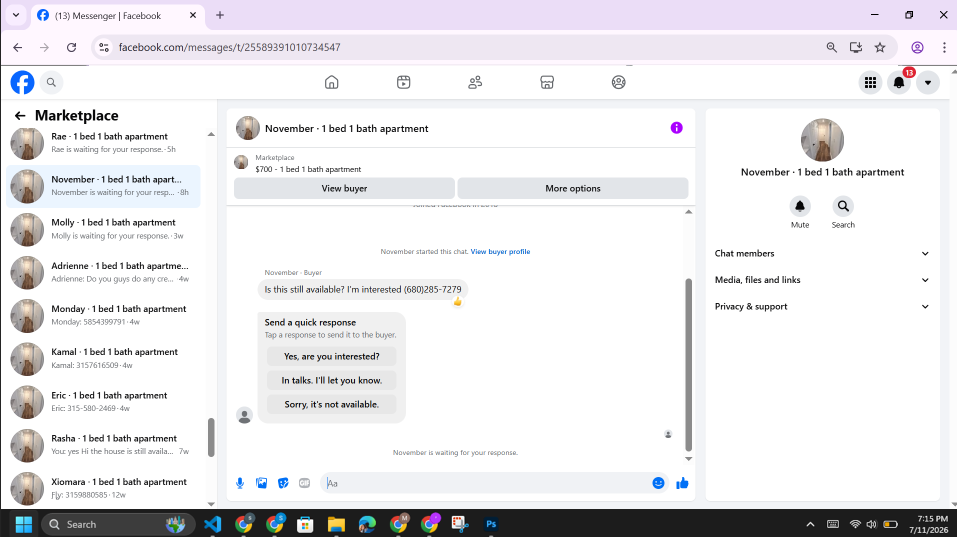Open Photoshop from taskbar
The height and width of the screenshot is (537, 957).
pyautogui.click(x=491, y=524)
